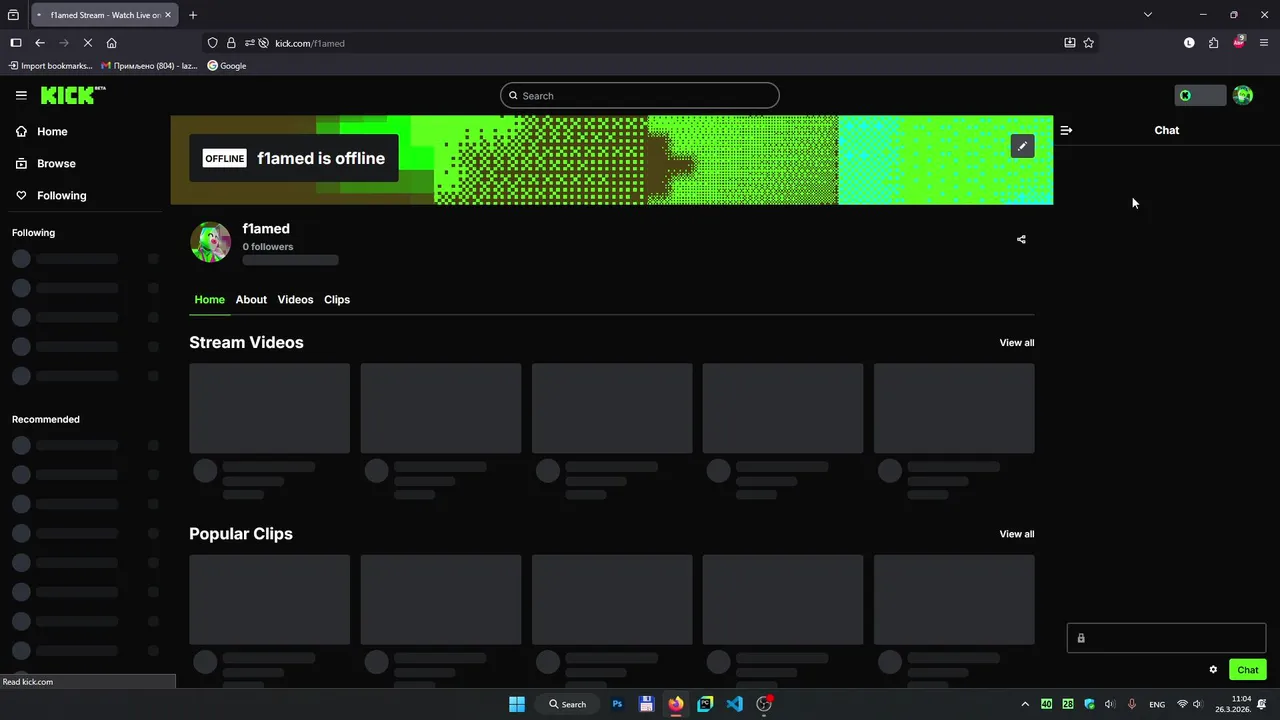
Task: Open the browser home page
Action: [x=111, y=43]
